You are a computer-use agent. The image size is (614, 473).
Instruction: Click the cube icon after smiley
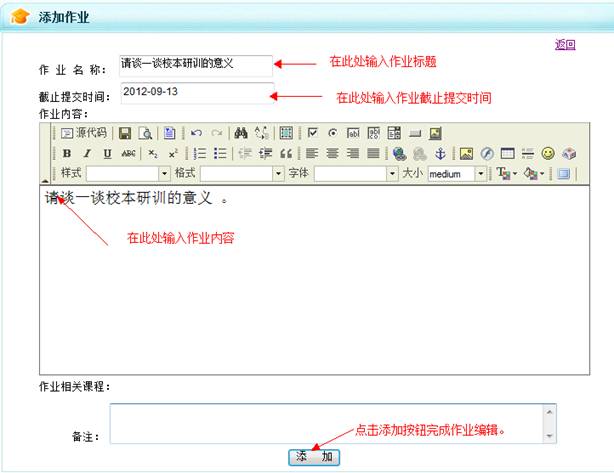[569, 153]
